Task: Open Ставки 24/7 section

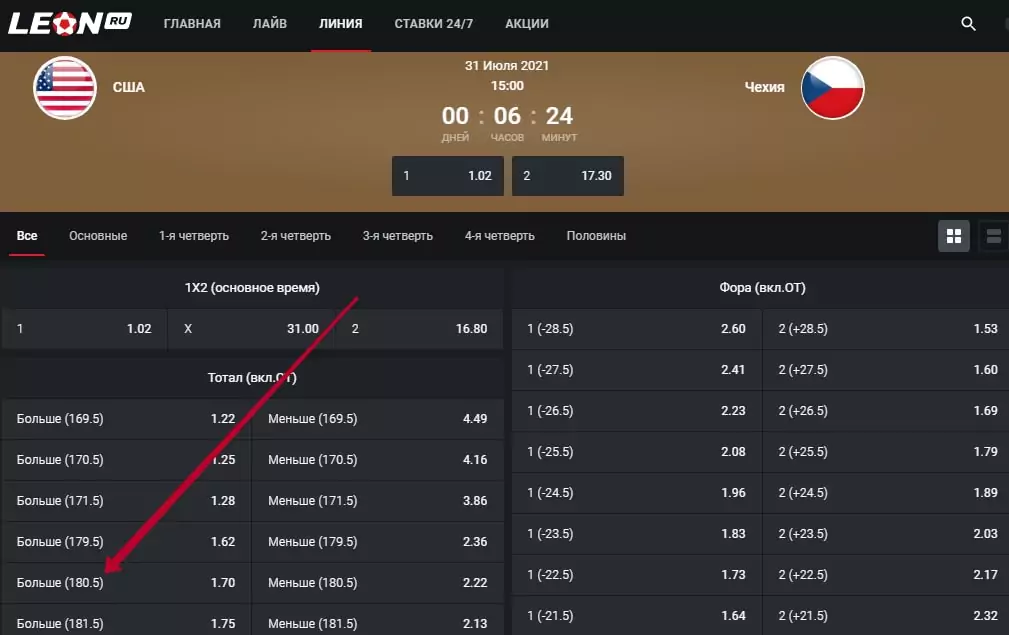Action: click(434, 24)
